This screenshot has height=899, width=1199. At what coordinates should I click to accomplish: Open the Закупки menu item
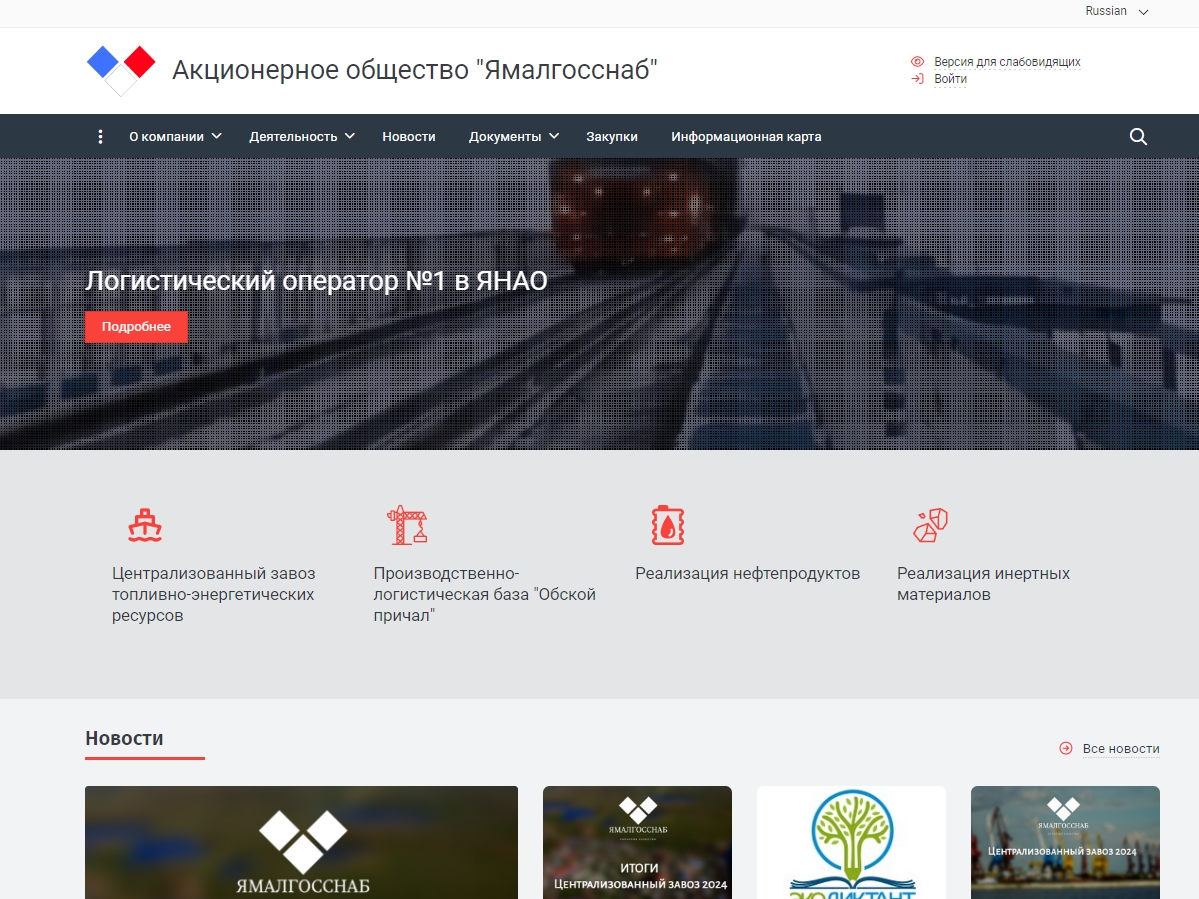(612, 137)
